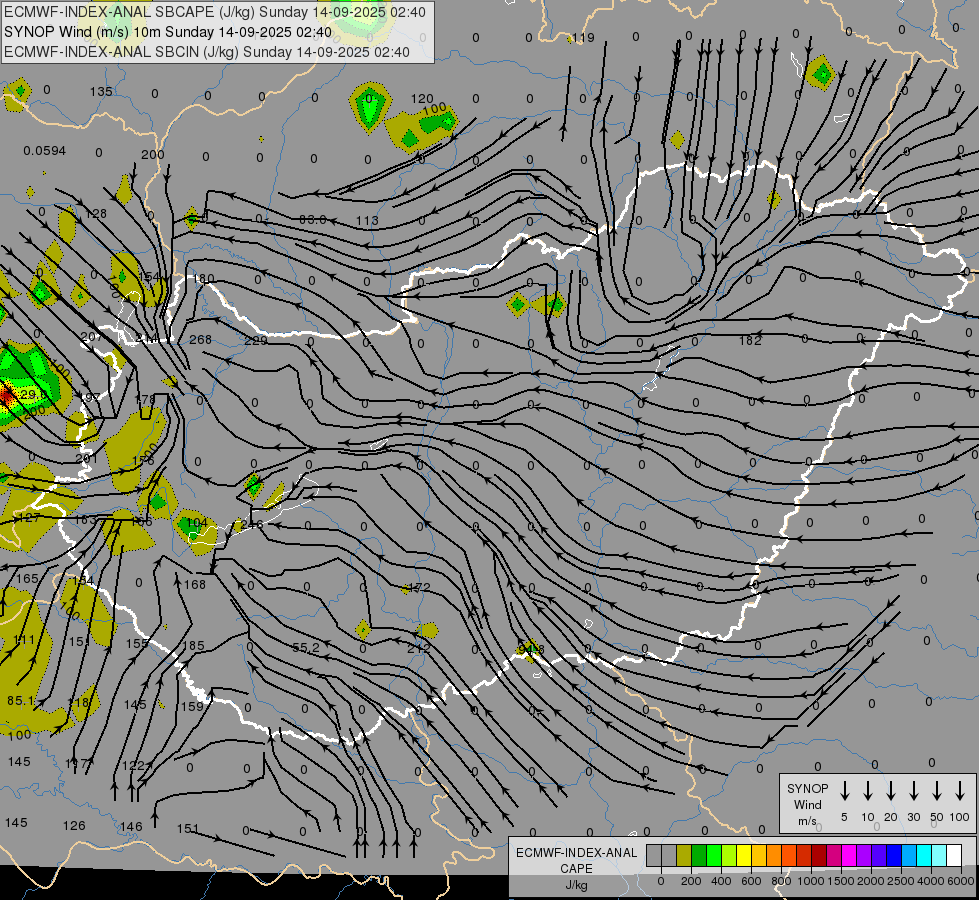
Task: Click the 104 value in green patch
Action: coord(197,522)
